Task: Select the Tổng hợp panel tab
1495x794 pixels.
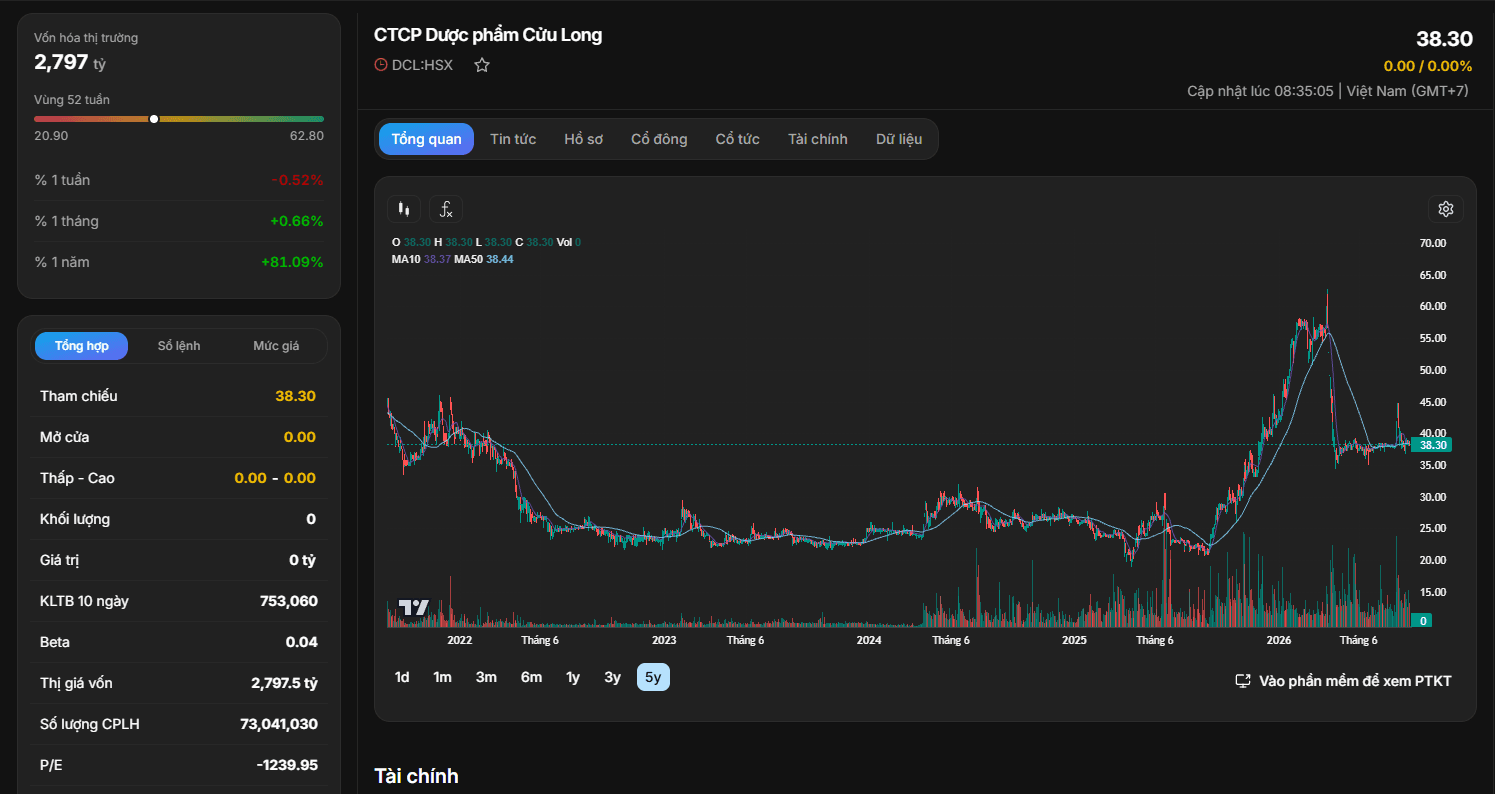Action: pyautogui.click(x=82, y=346)
